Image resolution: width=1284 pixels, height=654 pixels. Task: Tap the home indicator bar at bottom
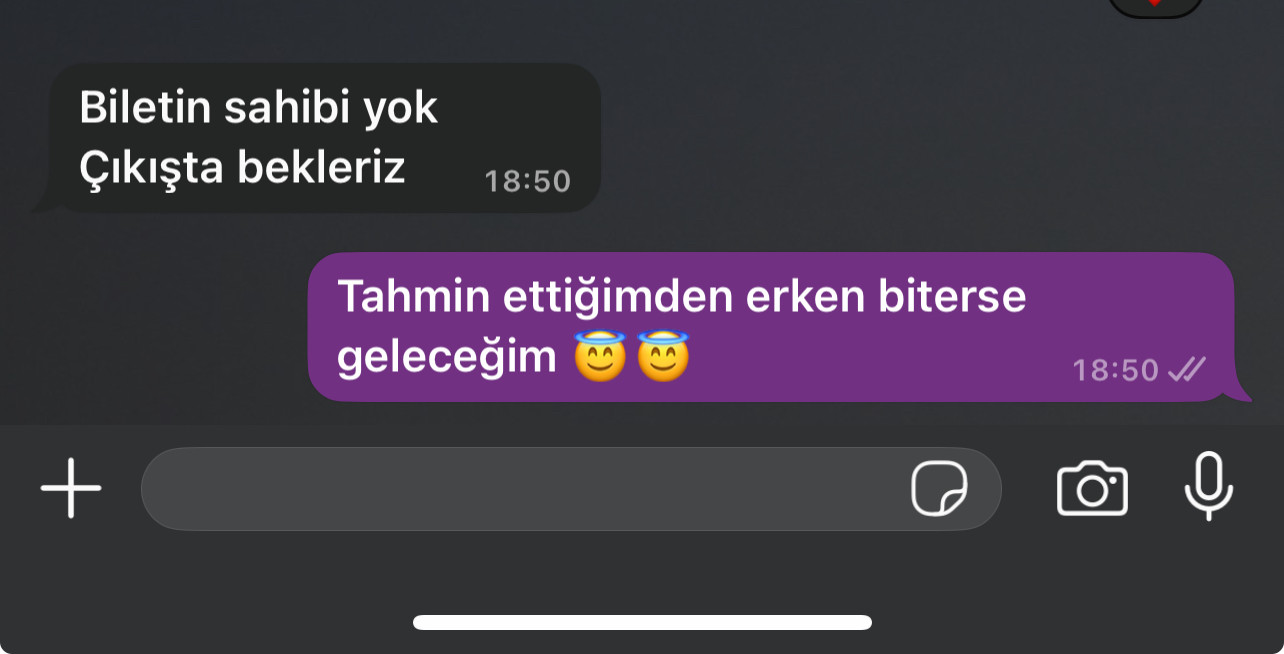coord(642,622)
